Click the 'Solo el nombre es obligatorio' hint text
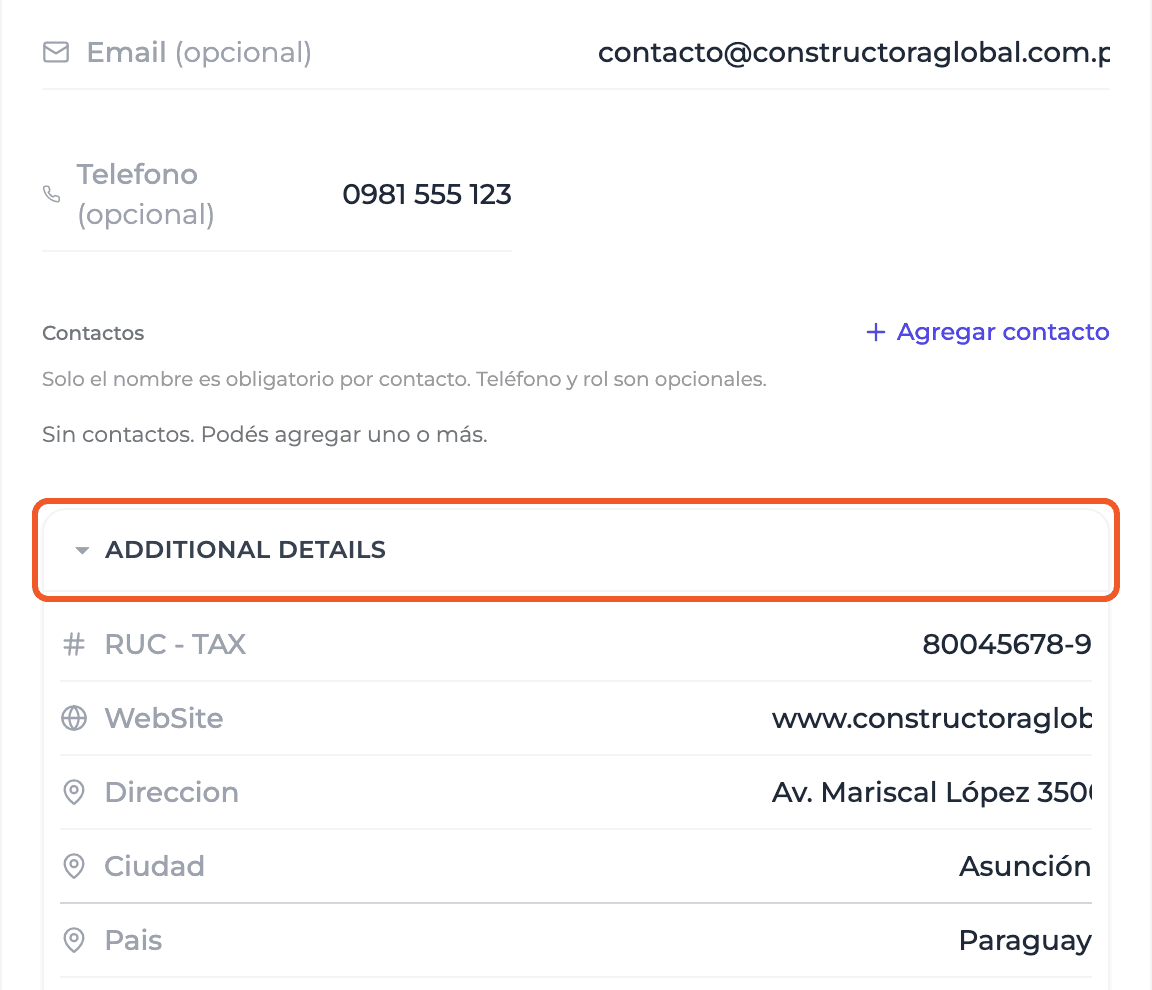 [x=404, y=380]
